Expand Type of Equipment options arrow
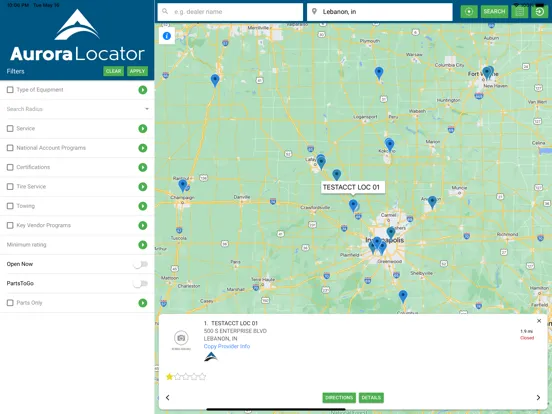 tap(143, 90)
